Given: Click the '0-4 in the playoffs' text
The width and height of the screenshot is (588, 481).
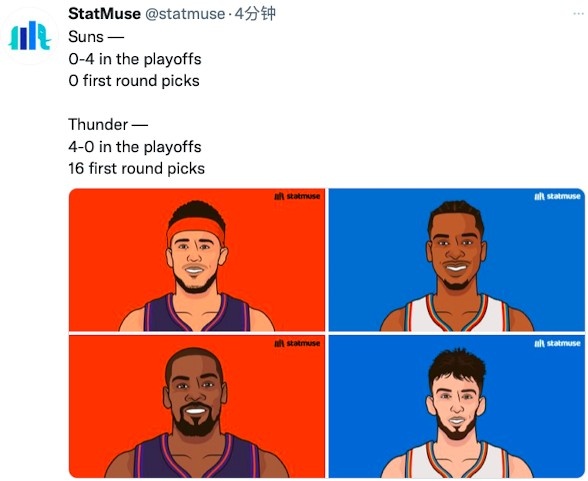Looking at the screenshot, I should tap(135, 59).
